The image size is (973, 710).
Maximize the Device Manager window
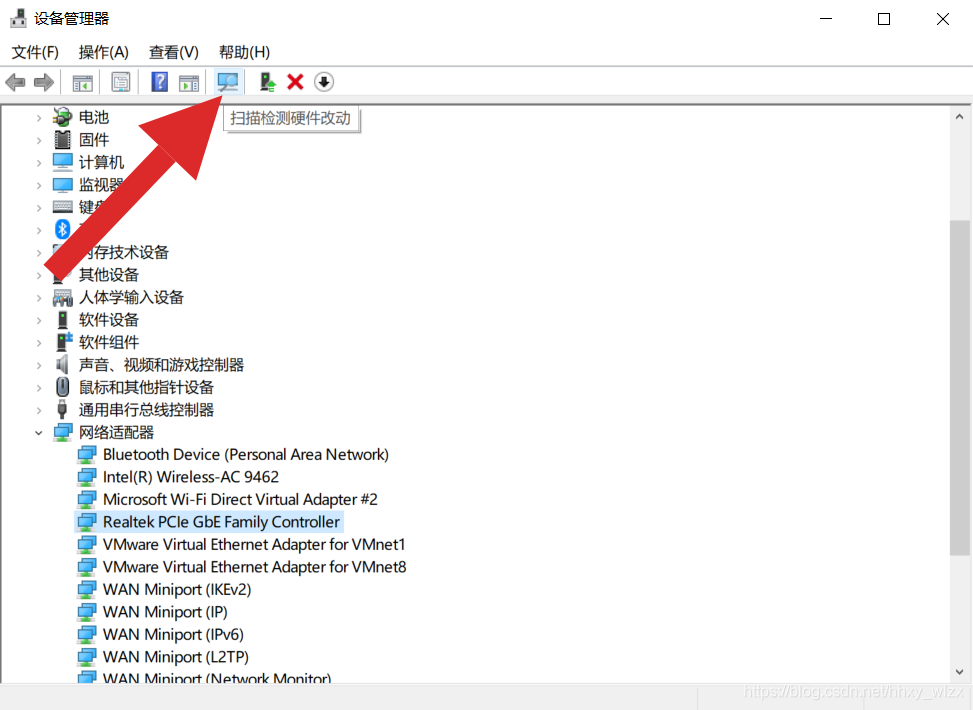point(884,19)
